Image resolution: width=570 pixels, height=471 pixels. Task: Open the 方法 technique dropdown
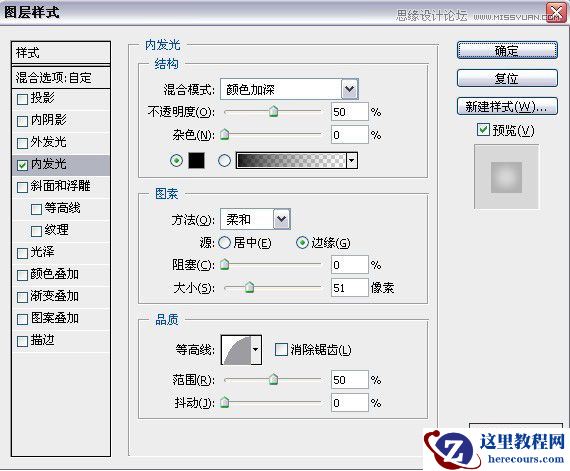[x=282, y=219]
